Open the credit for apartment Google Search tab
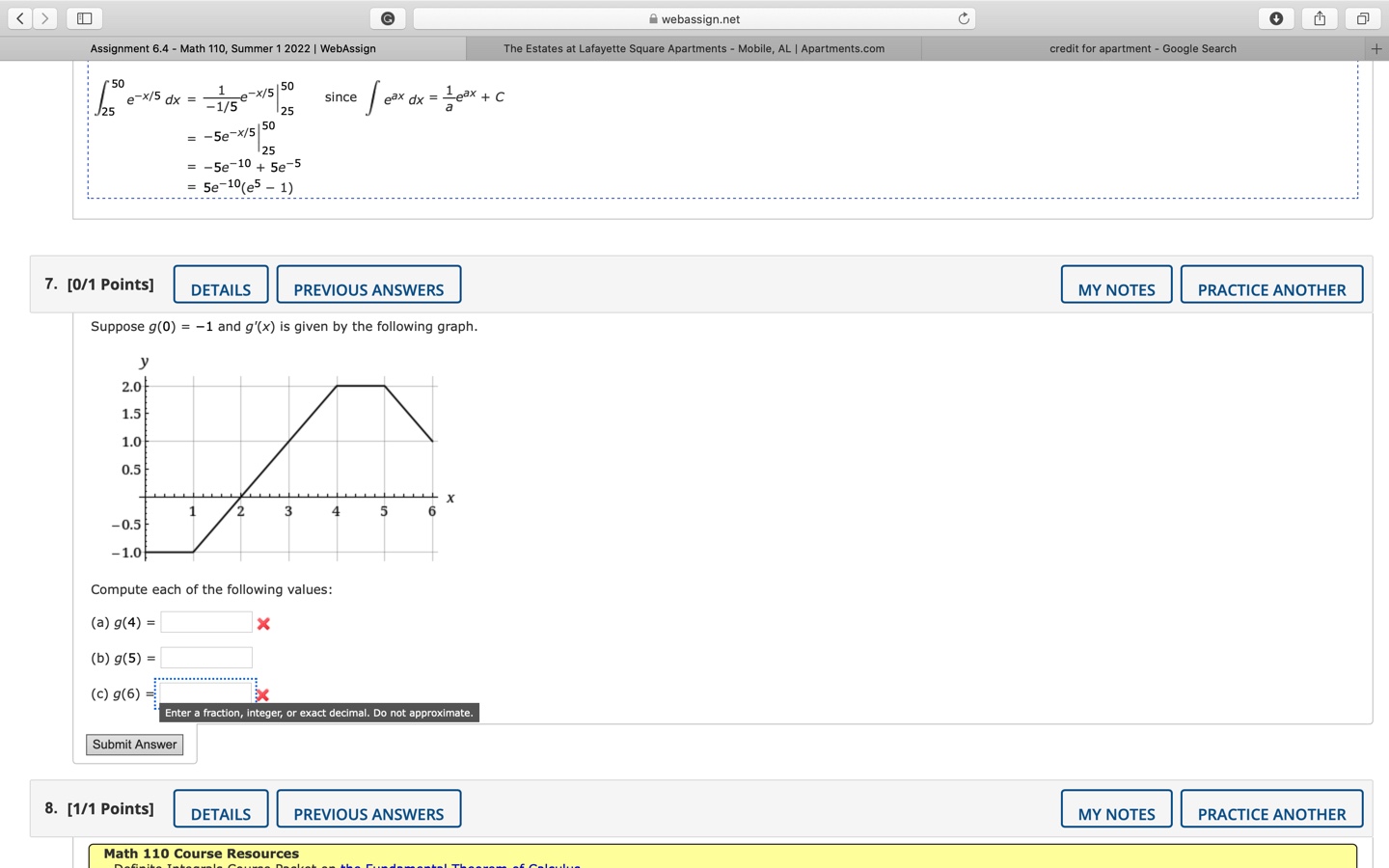This screenshot has width=1389, height=868. (1142, 48)
